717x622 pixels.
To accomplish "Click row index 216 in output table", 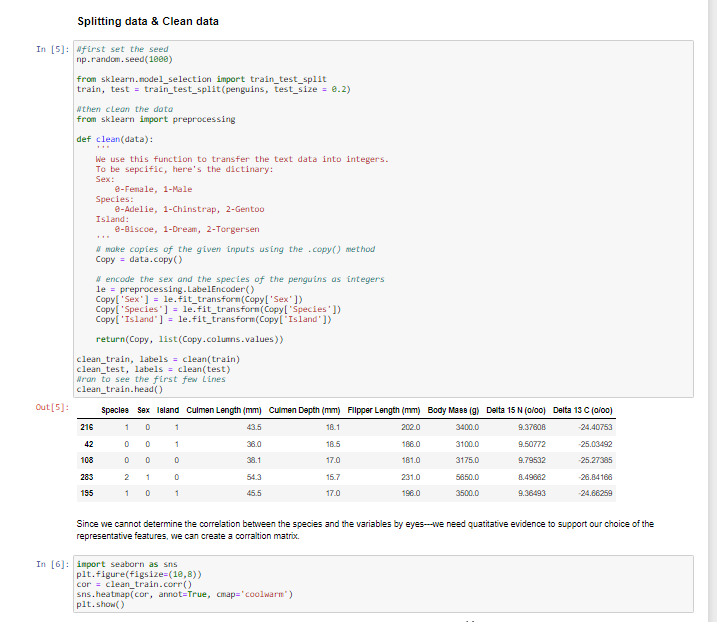I will 87,427.
